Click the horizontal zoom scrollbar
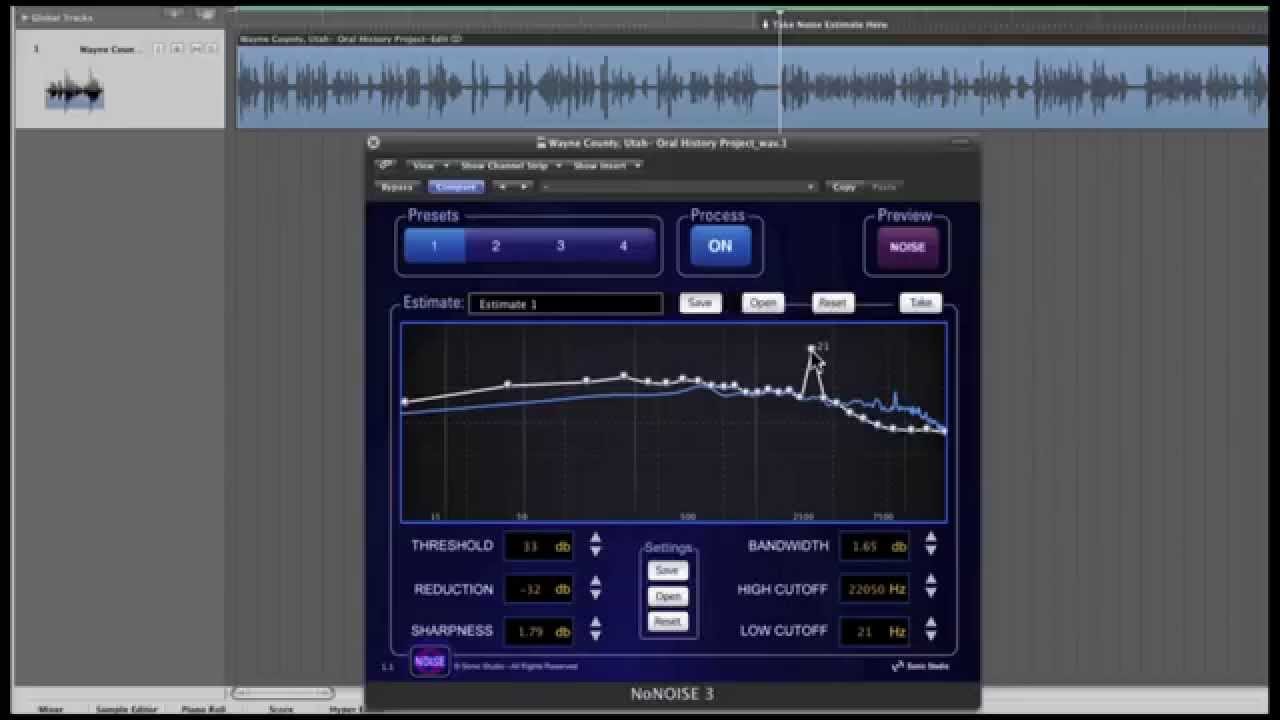The height and width of the screenshot is (720, 1280). pos(283,692)
